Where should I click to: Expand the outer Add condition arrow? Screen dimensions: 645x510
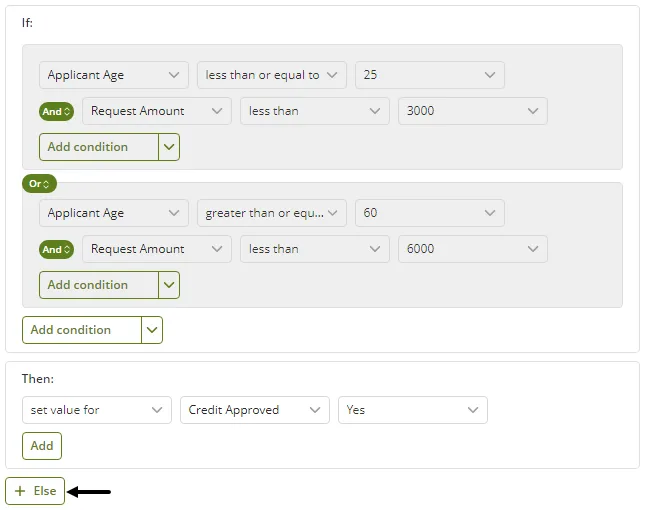pos(152,330)
